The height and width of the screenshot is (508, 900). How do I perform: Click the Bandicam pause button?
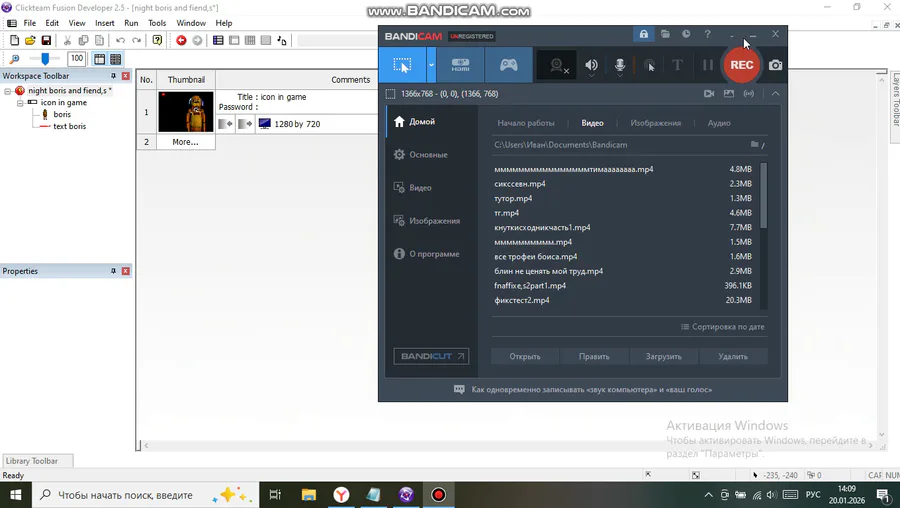[x=708, y=65]
